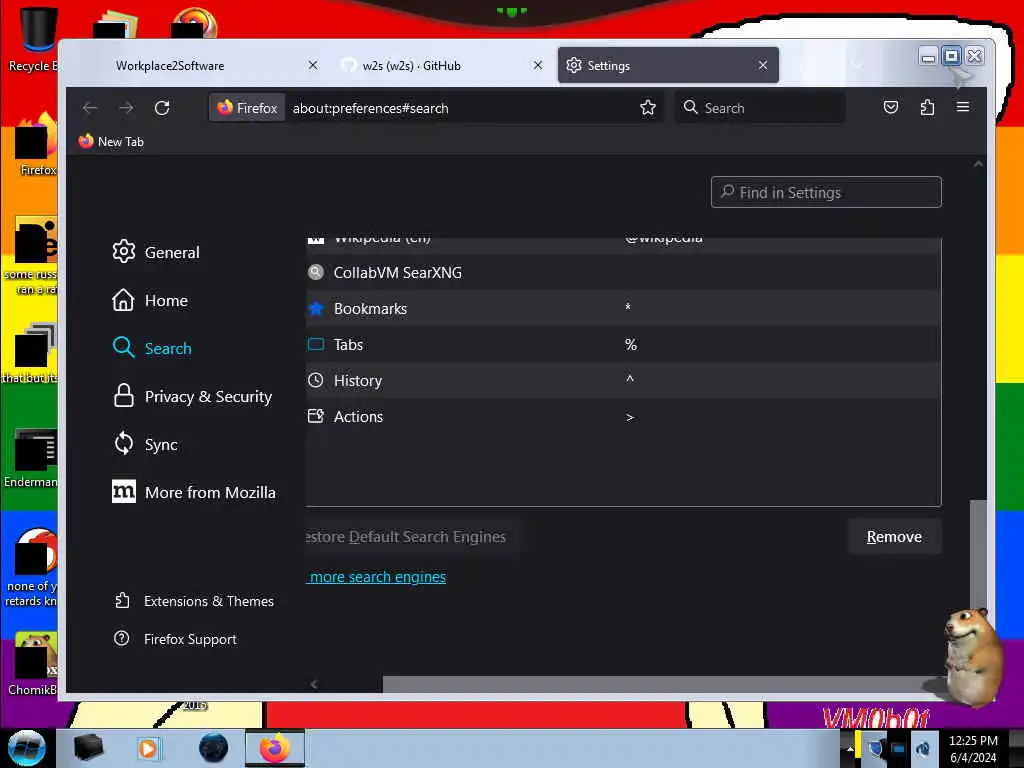This screenshot has height=768, width=1024.
Task: Click the blue star Bookmarks icon
Action: pos(315,308)
